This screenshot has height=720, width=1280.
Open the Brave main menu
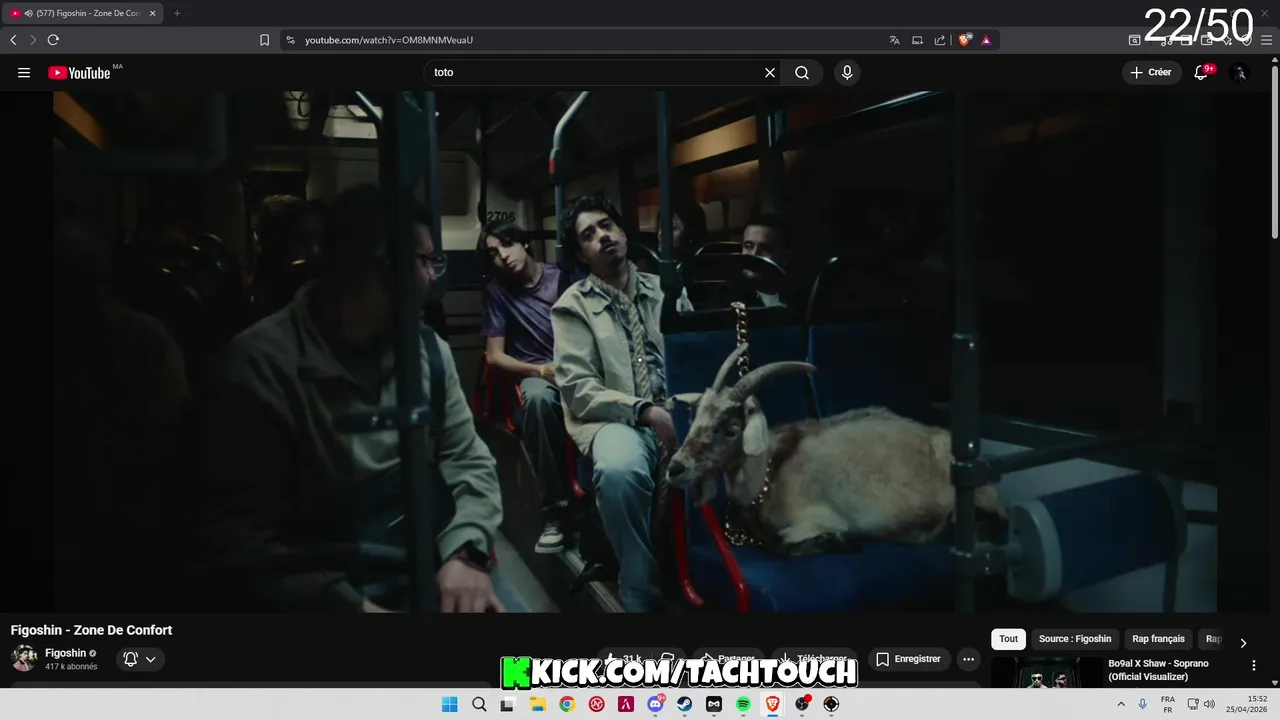1267,40
